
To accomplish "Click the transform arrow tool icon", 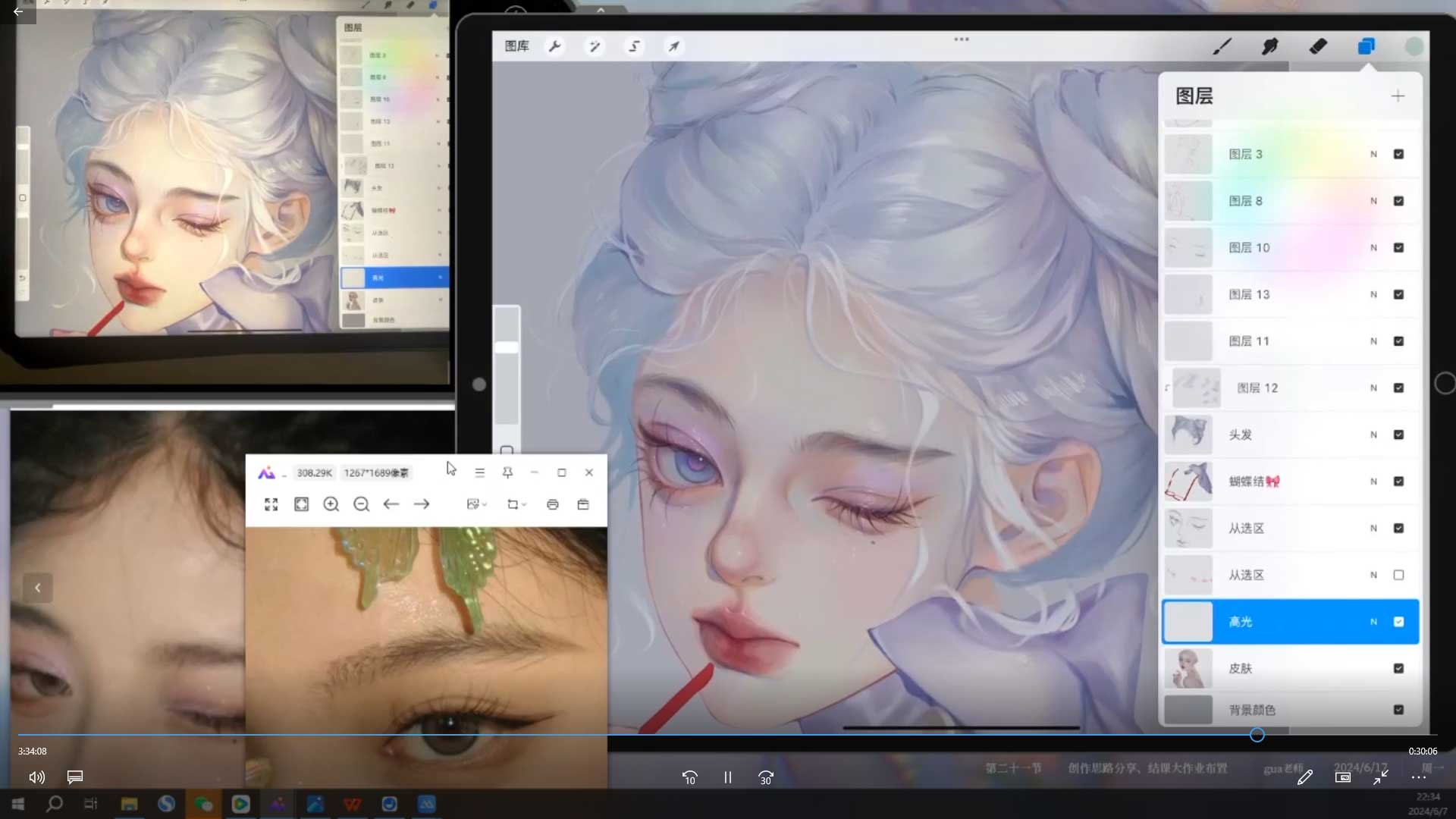I will 673,46.
